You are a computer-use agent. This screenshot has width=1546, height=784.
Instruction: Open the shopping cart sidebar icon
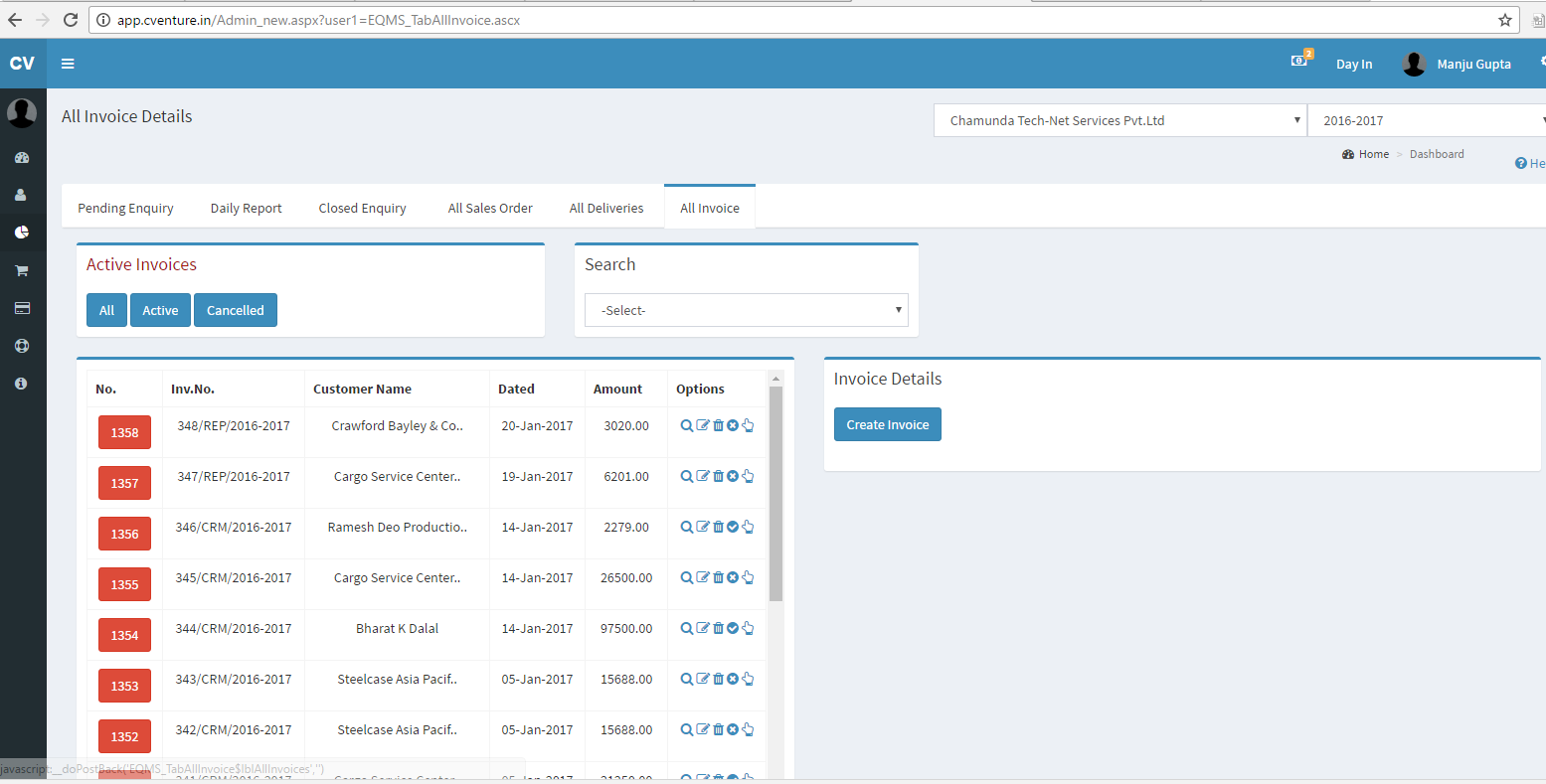[x=21, y=270]
